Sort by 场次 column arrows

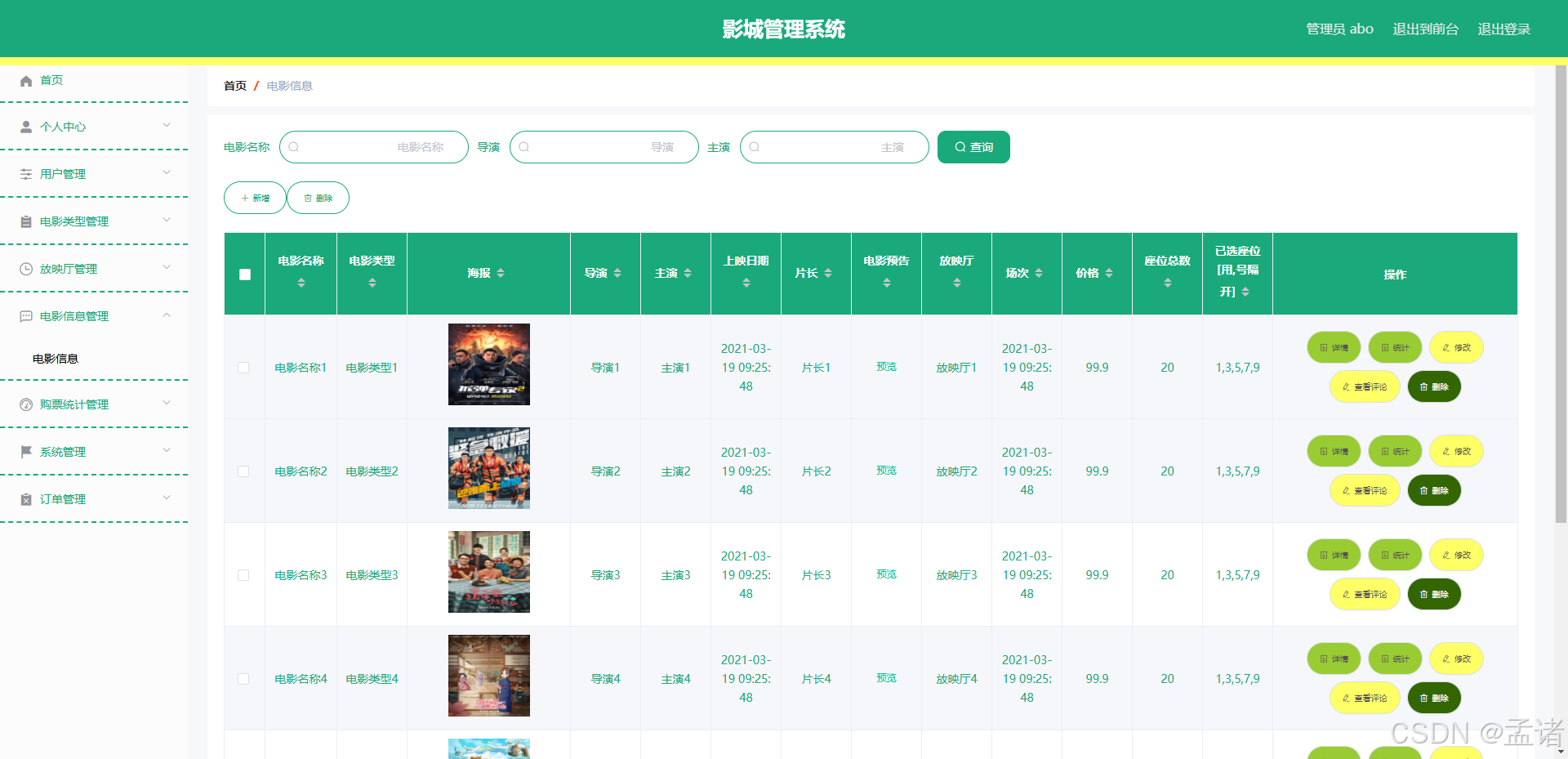[1039, 273]
